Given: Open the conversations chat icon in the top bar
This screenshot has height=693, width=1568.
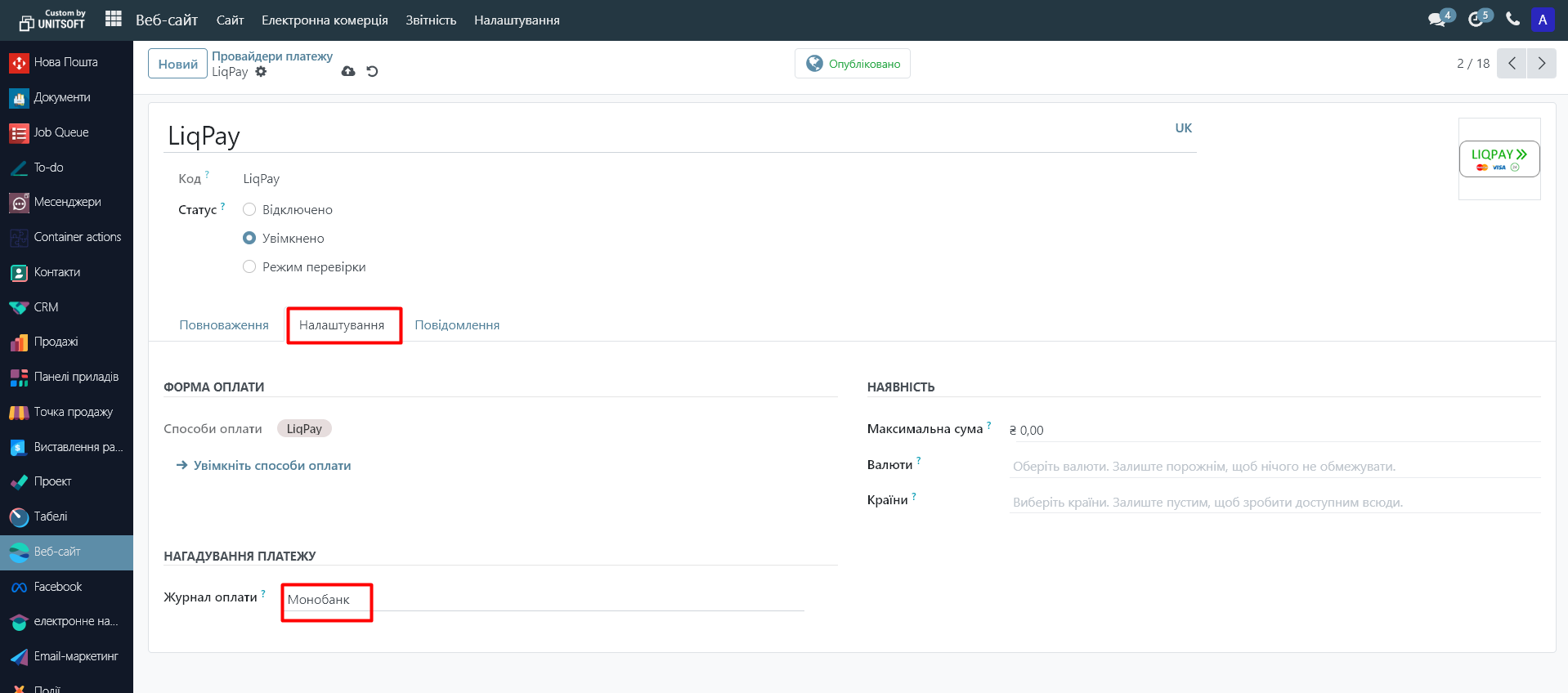Looking at the screenshot, I should pyautogui.click(x=1436, y=20).
